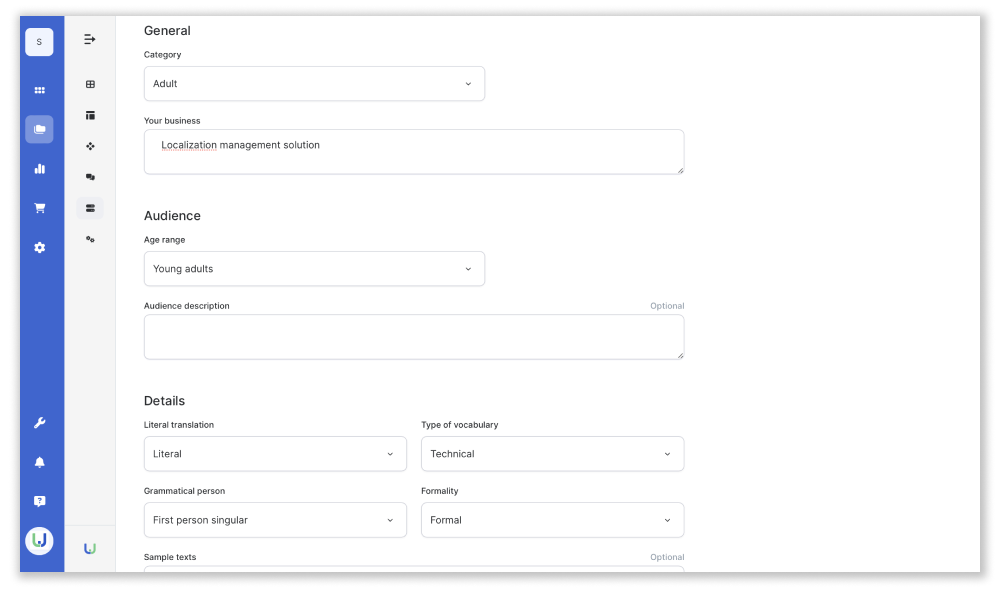Open the Category dropdown showing Adult

314,84
